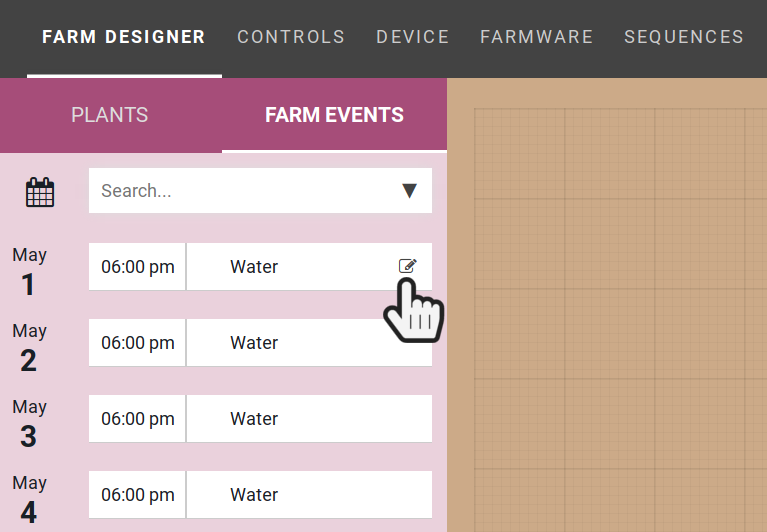Click the calendar icon beside search
Image resolution: width=767 pixels, height=532 pixels.
coord(40,192)
